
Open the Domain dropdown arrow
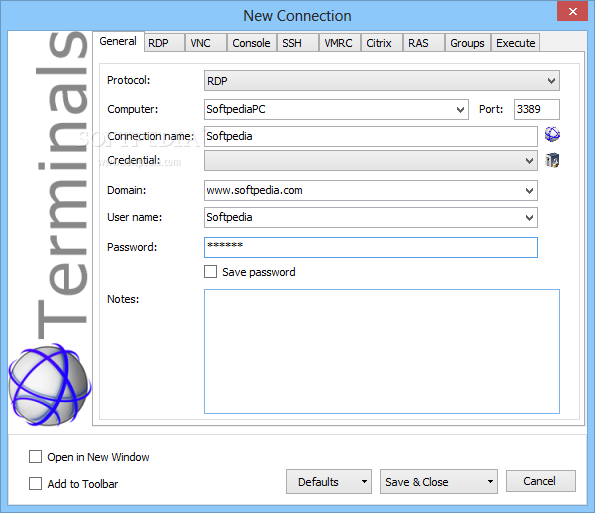point(529,190)
